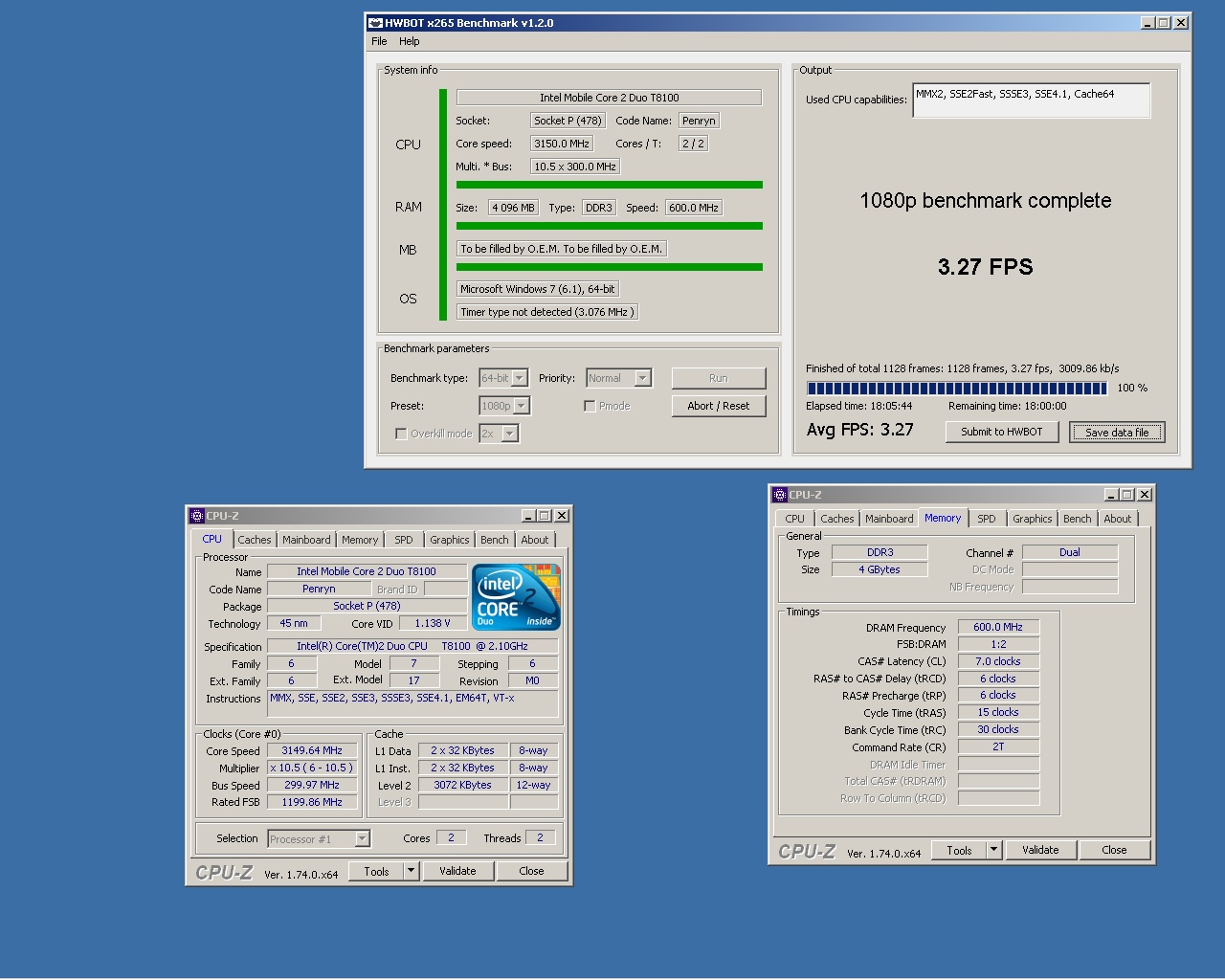Click Submit to HWBOT button

tap(1002, 432)
